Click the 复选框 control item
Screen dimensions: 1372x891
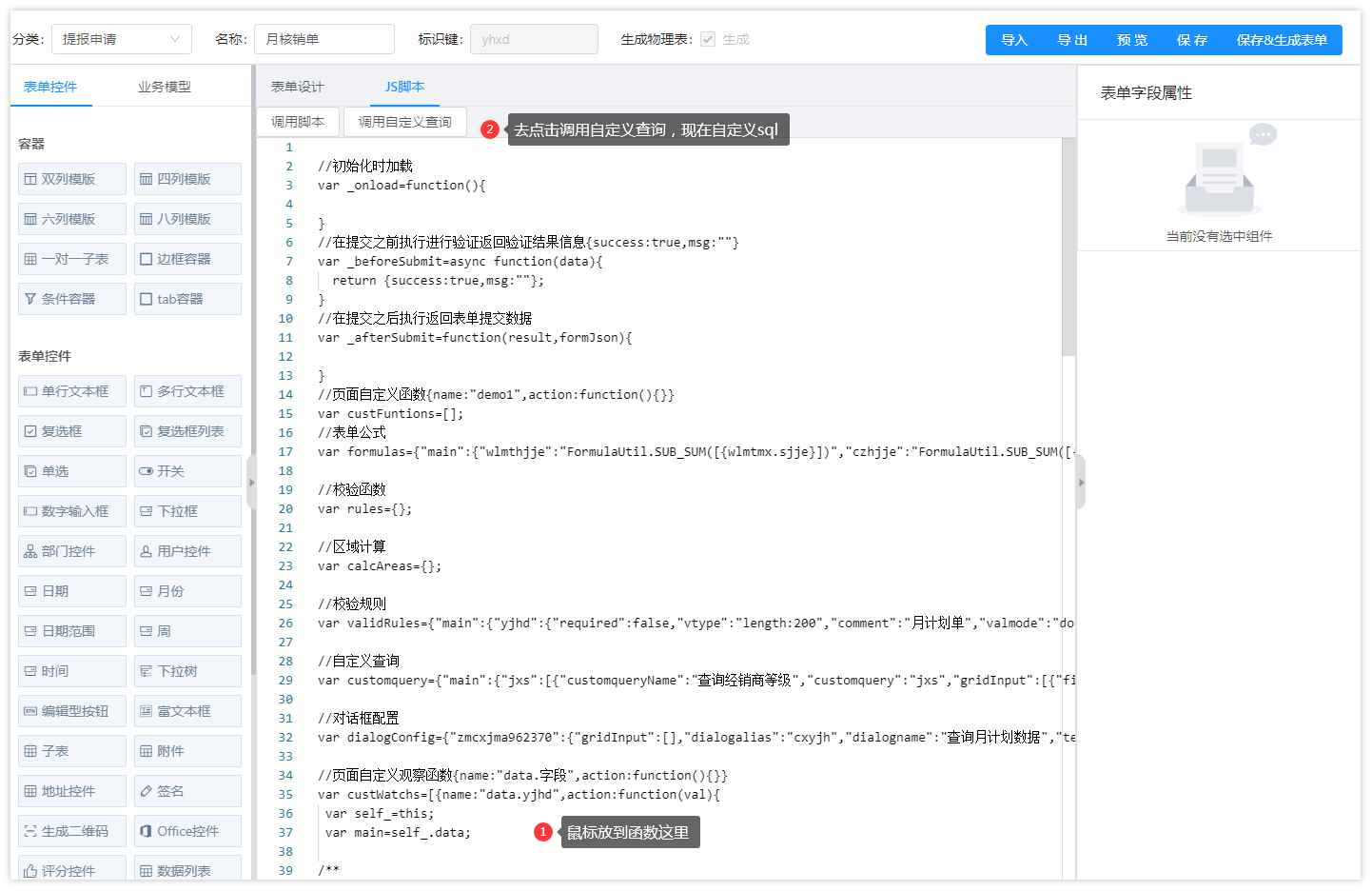(72, 431)
